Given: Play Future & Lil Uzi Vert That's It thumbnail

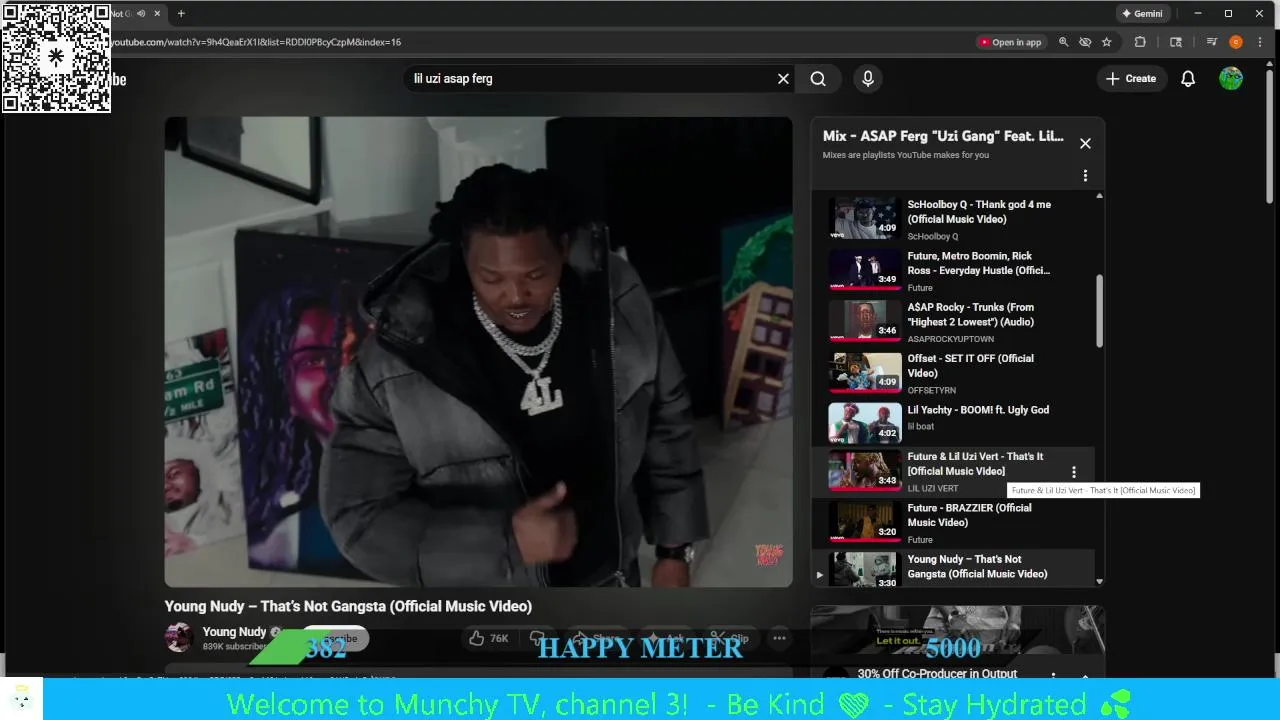Looking at the screenshot, I should click(x=864, y=471).
